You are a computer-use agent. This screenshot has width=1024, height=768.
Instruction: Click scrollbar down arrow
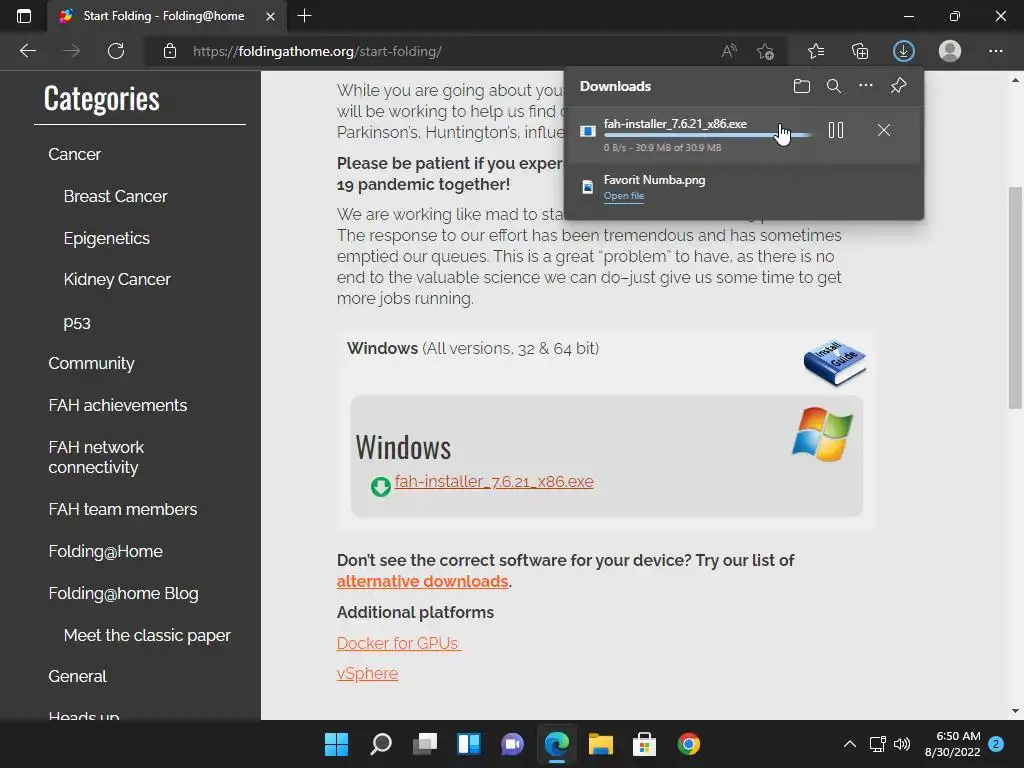(x=1015, y=711)
